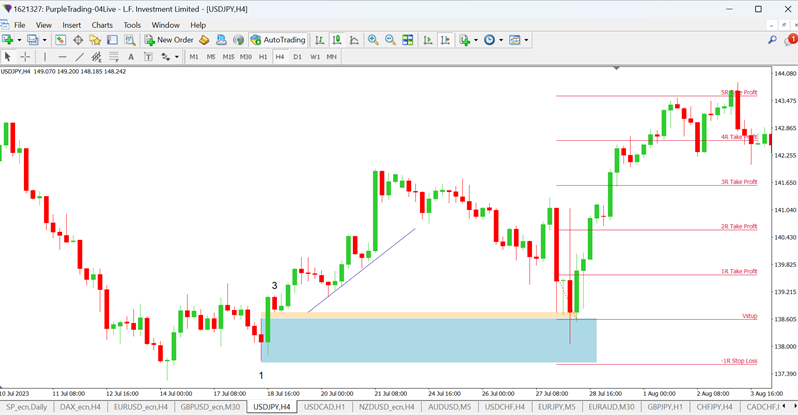This screenshot has width=798, height=415.
Task: Zoom out on the chart
Action: pos(390,40)
